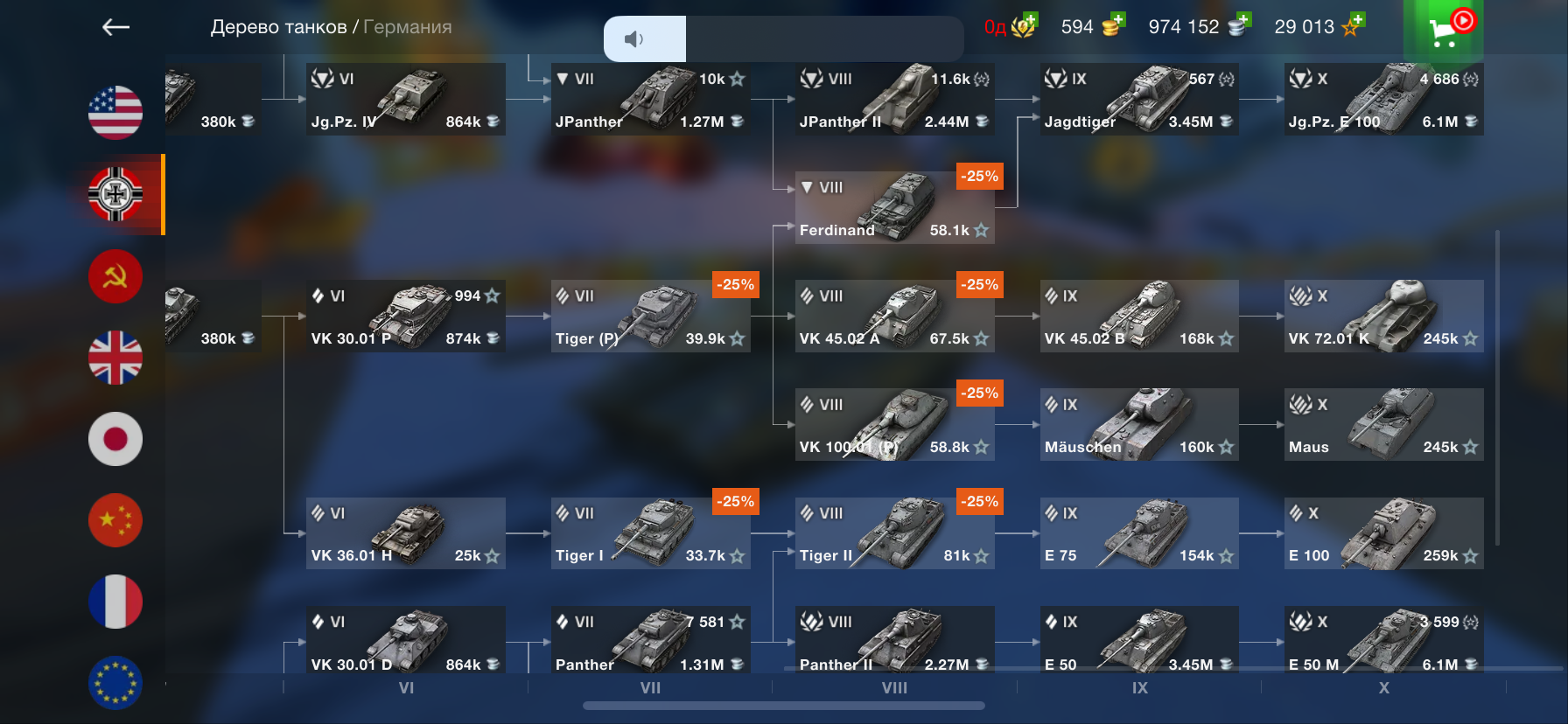Open Tiger I tank with discount
The width and height of the screenshot is (1568, 724).
pyautogui.click(x=650, y=533)
